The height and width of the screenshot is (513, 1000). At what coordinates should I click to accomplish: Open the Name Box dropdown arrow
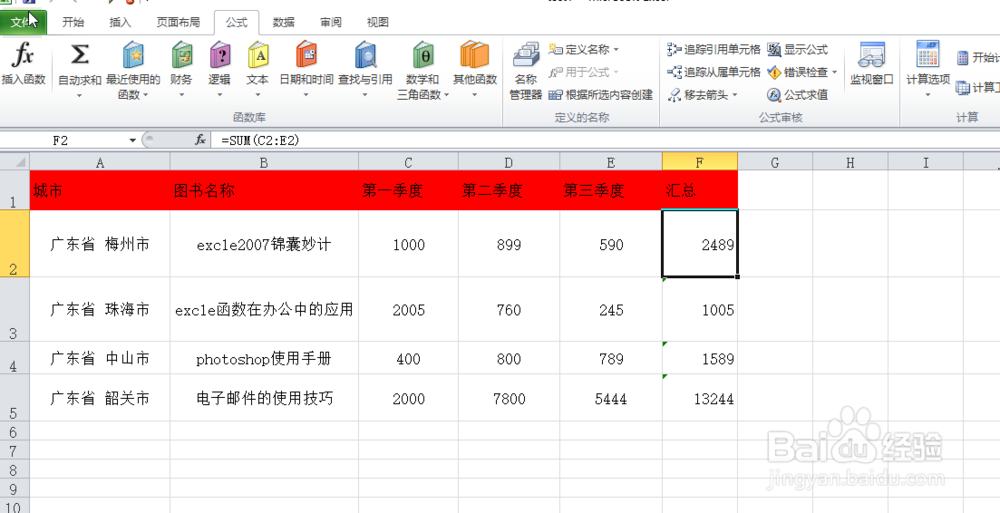[133, 140]
